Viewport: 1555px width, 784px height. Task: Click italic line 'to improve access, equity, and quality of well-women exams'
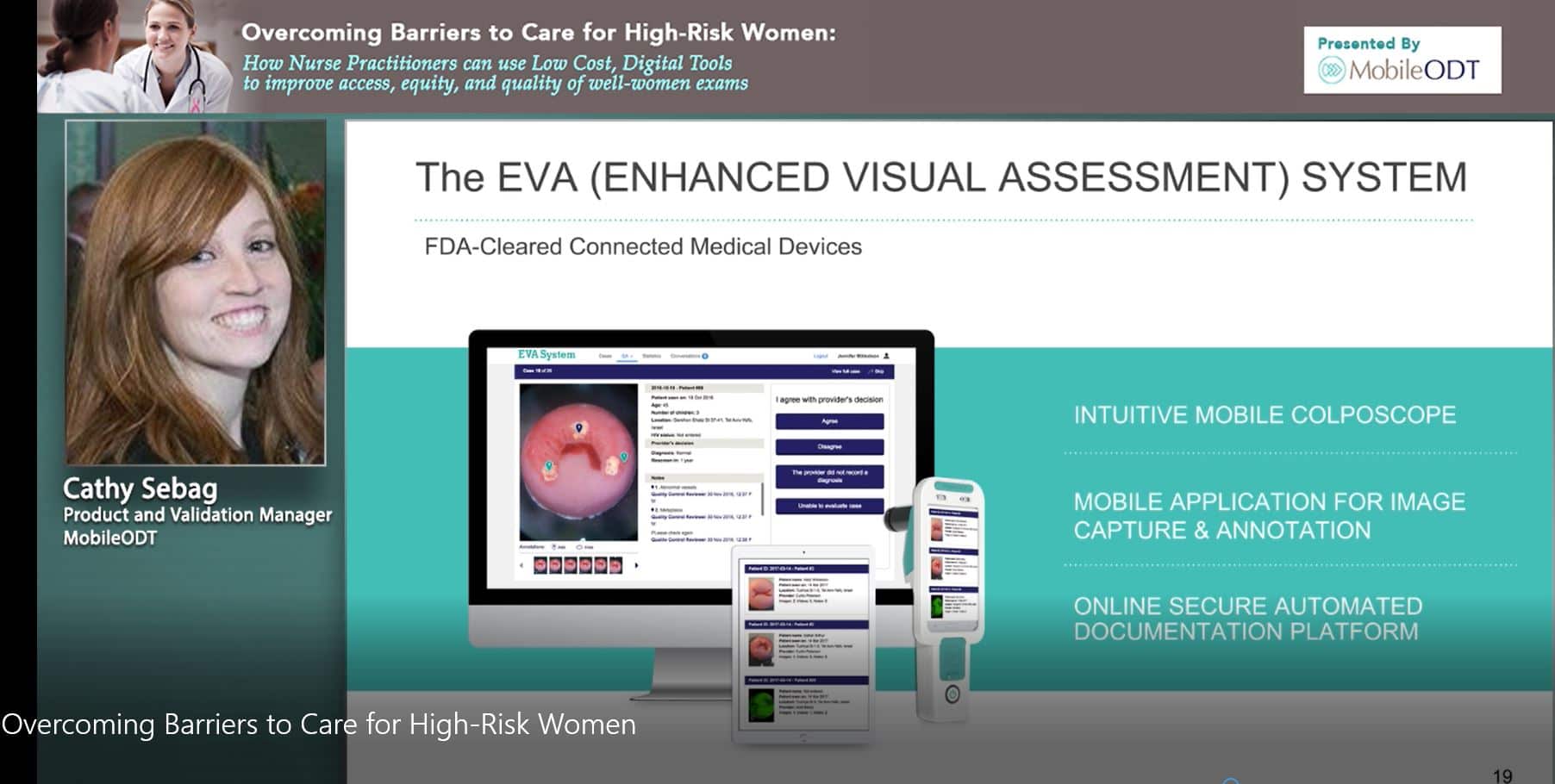(x=496, y=84)
